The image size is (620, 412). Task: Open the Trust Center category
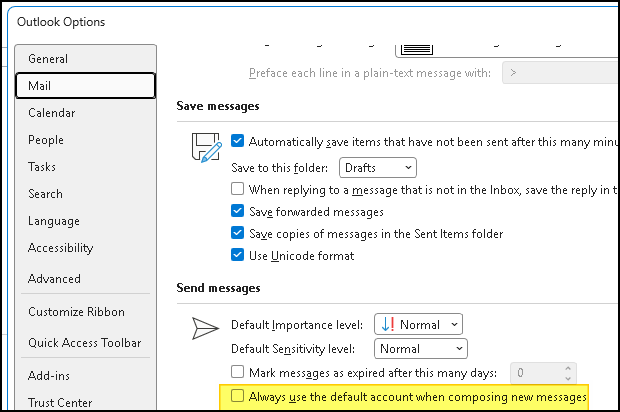point(85,402)
